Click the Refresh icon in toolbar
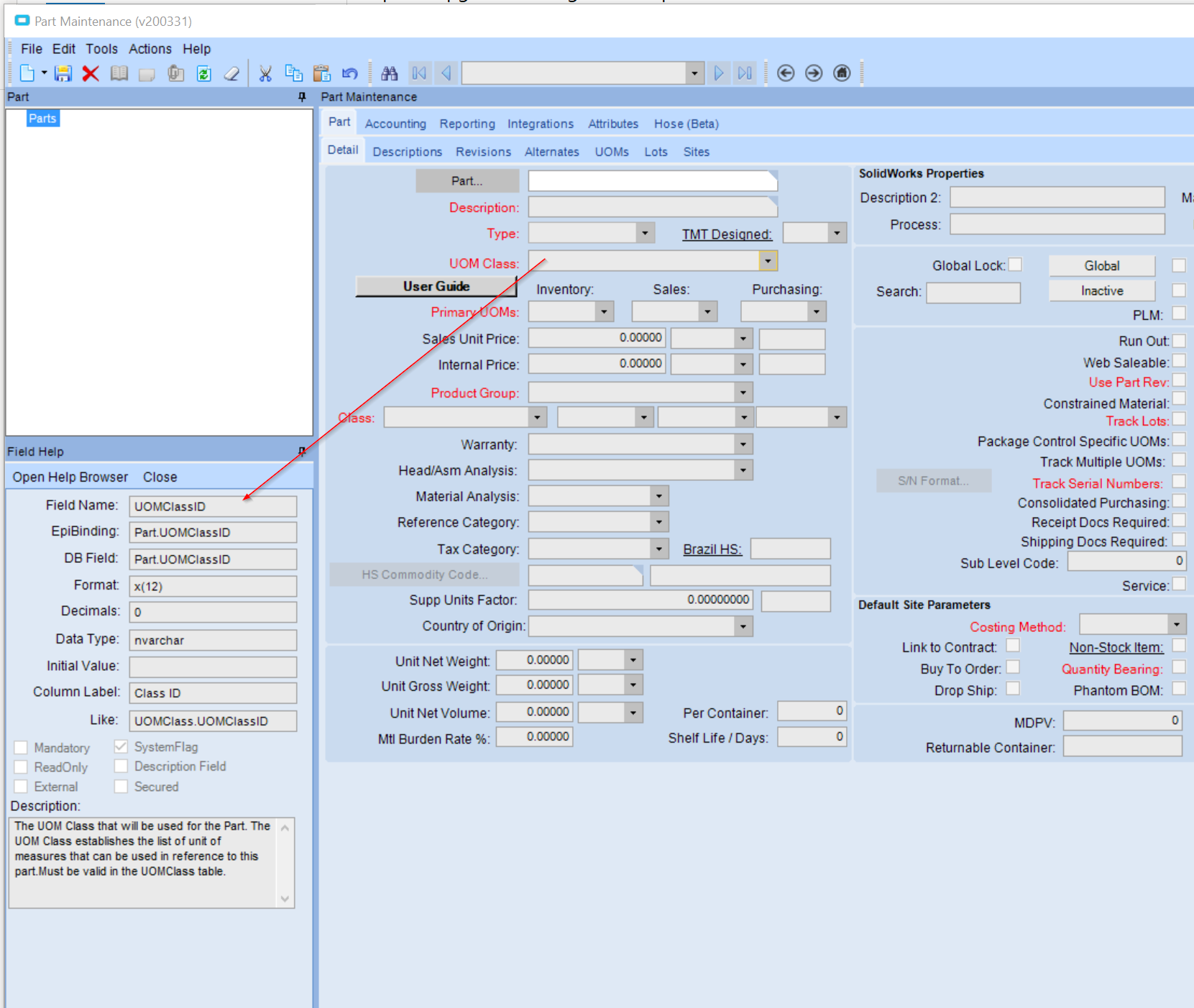The image size is (1194, 1008). pyautogui.click(x=204, y=73)
